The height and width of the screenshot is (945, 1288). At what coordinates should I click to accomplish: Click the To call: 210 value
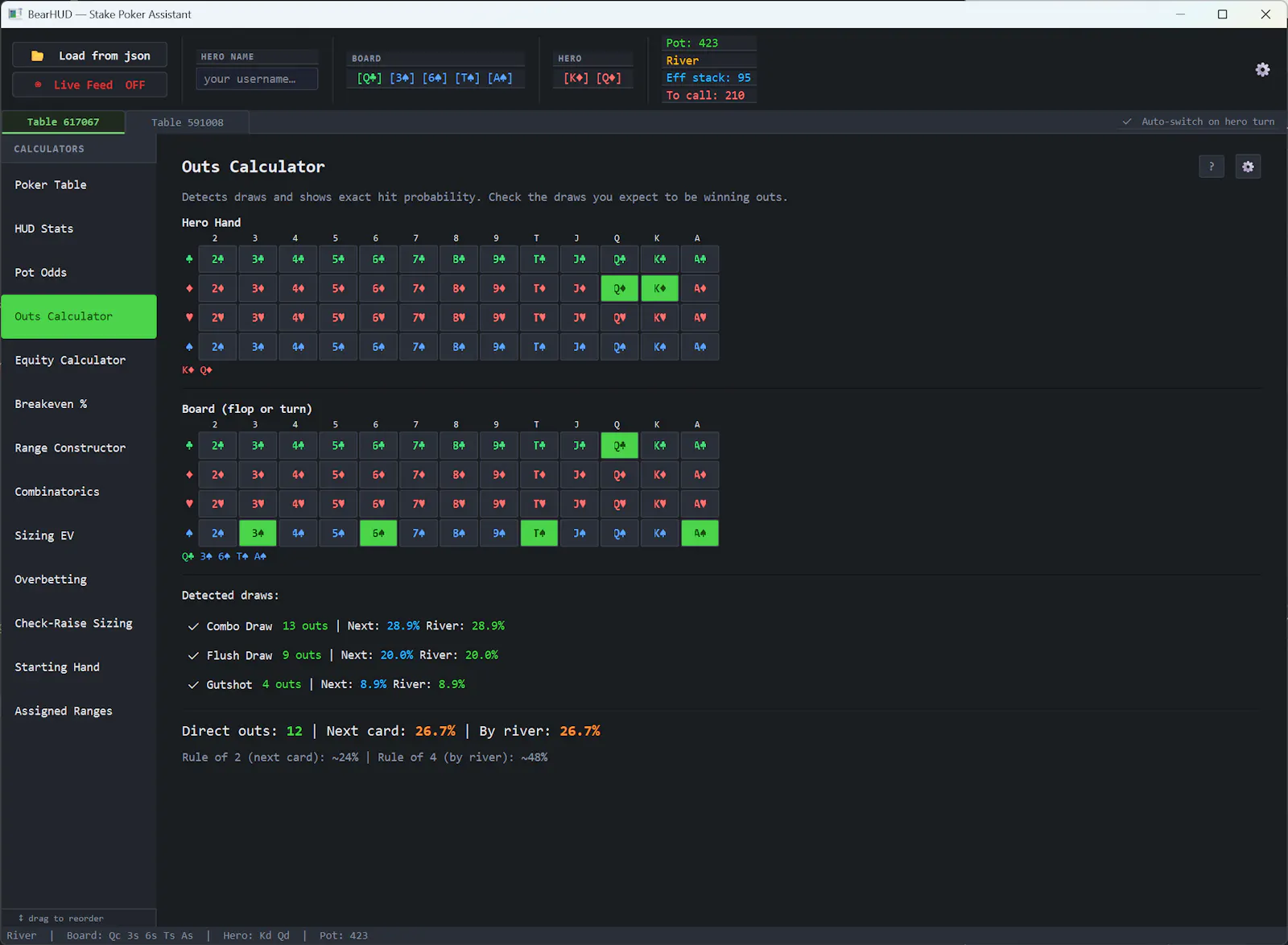(x=705, y=96)
